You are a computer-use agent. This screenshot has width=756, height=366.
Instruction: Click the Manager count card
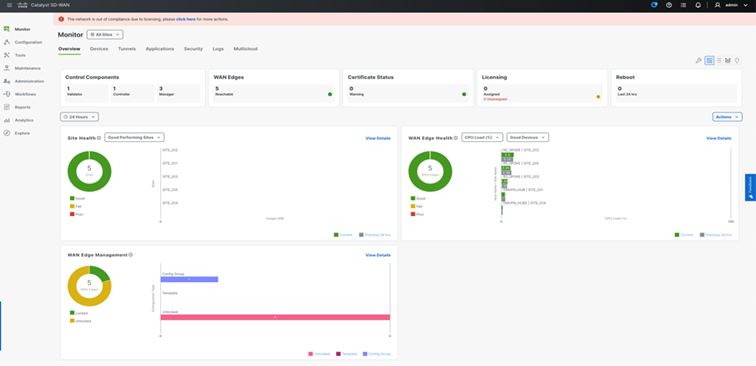[x=178, y=93]
